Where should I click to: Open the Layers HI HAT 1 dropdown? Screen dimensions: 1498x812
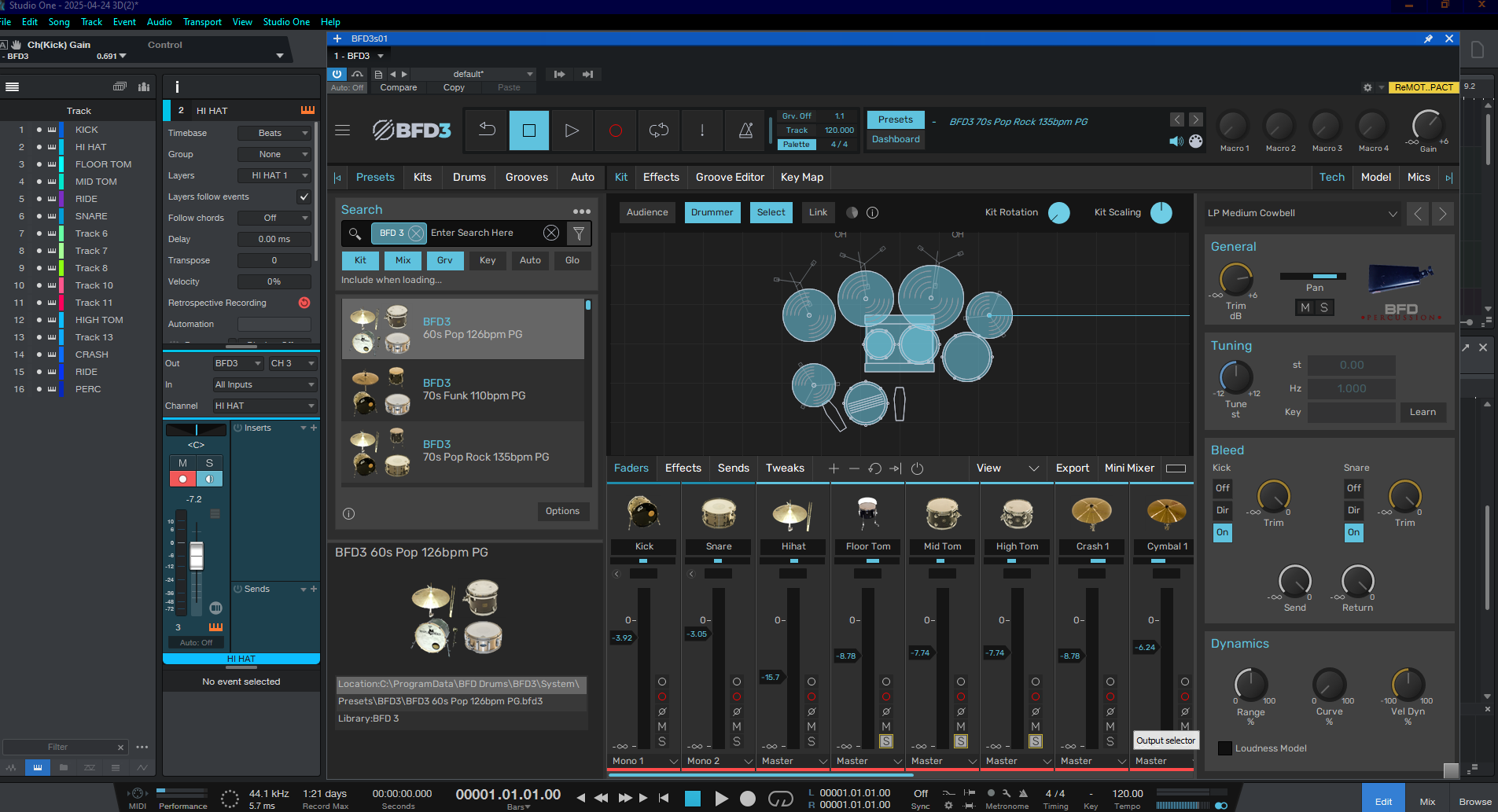(x=274, y=175)
